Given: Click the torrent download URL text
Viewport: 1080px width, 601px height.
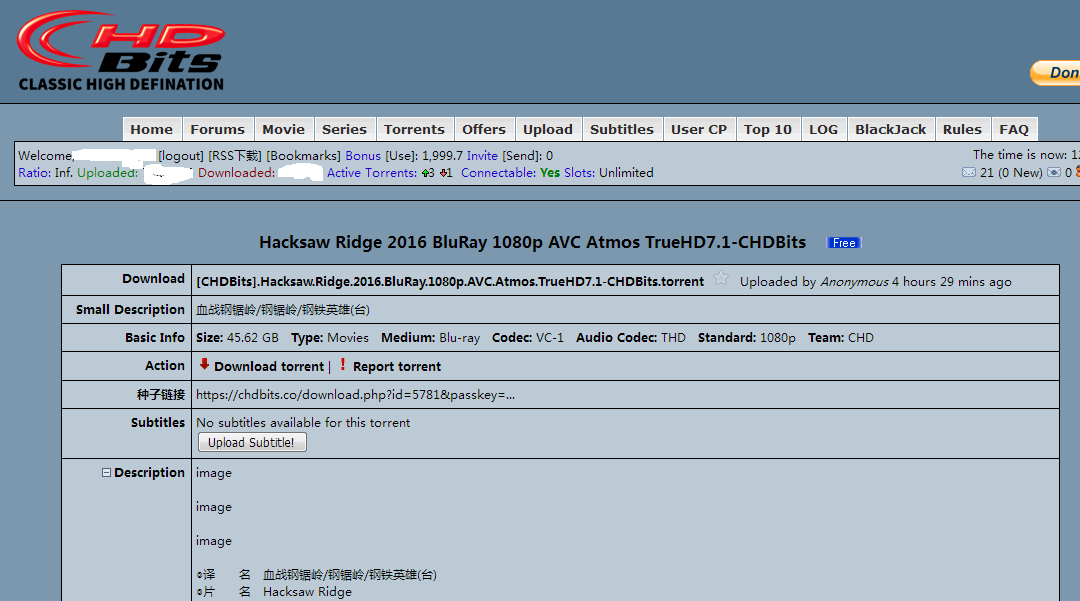Looking at the screenshot, I should (x=355, y=395).
